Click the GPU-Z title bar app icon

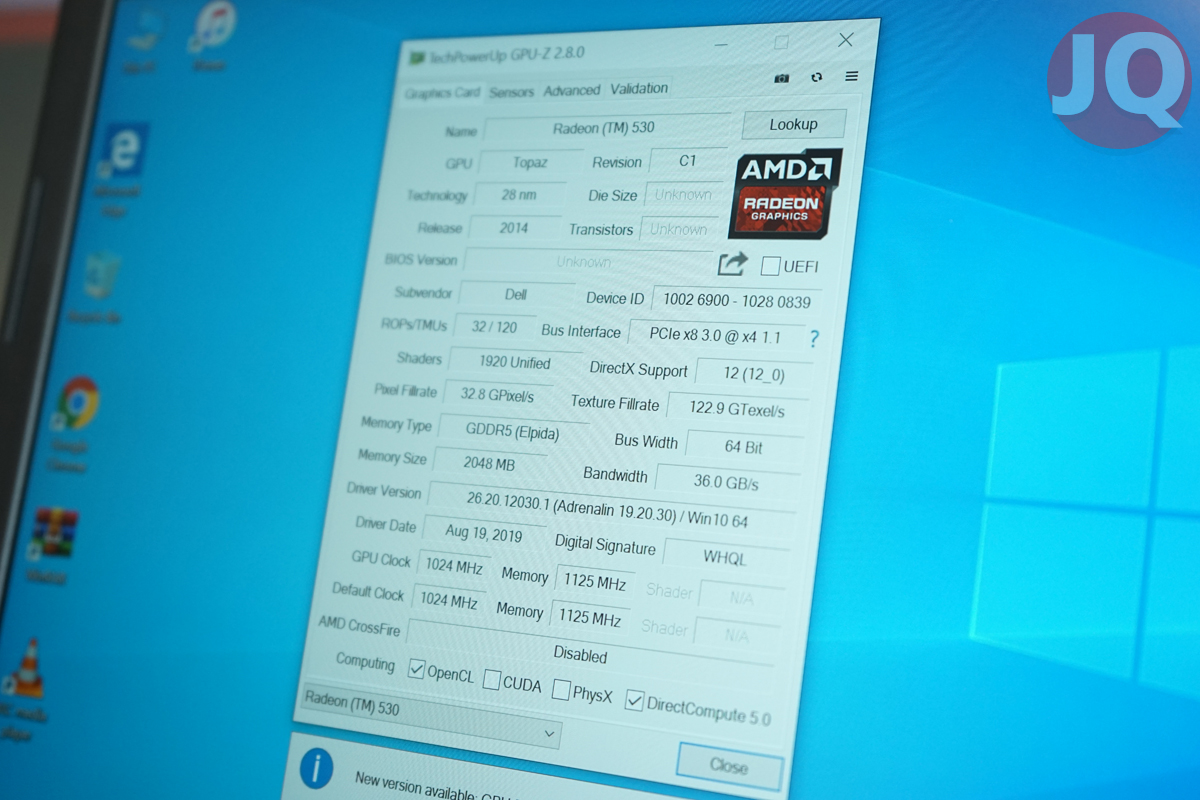point(415,57)
